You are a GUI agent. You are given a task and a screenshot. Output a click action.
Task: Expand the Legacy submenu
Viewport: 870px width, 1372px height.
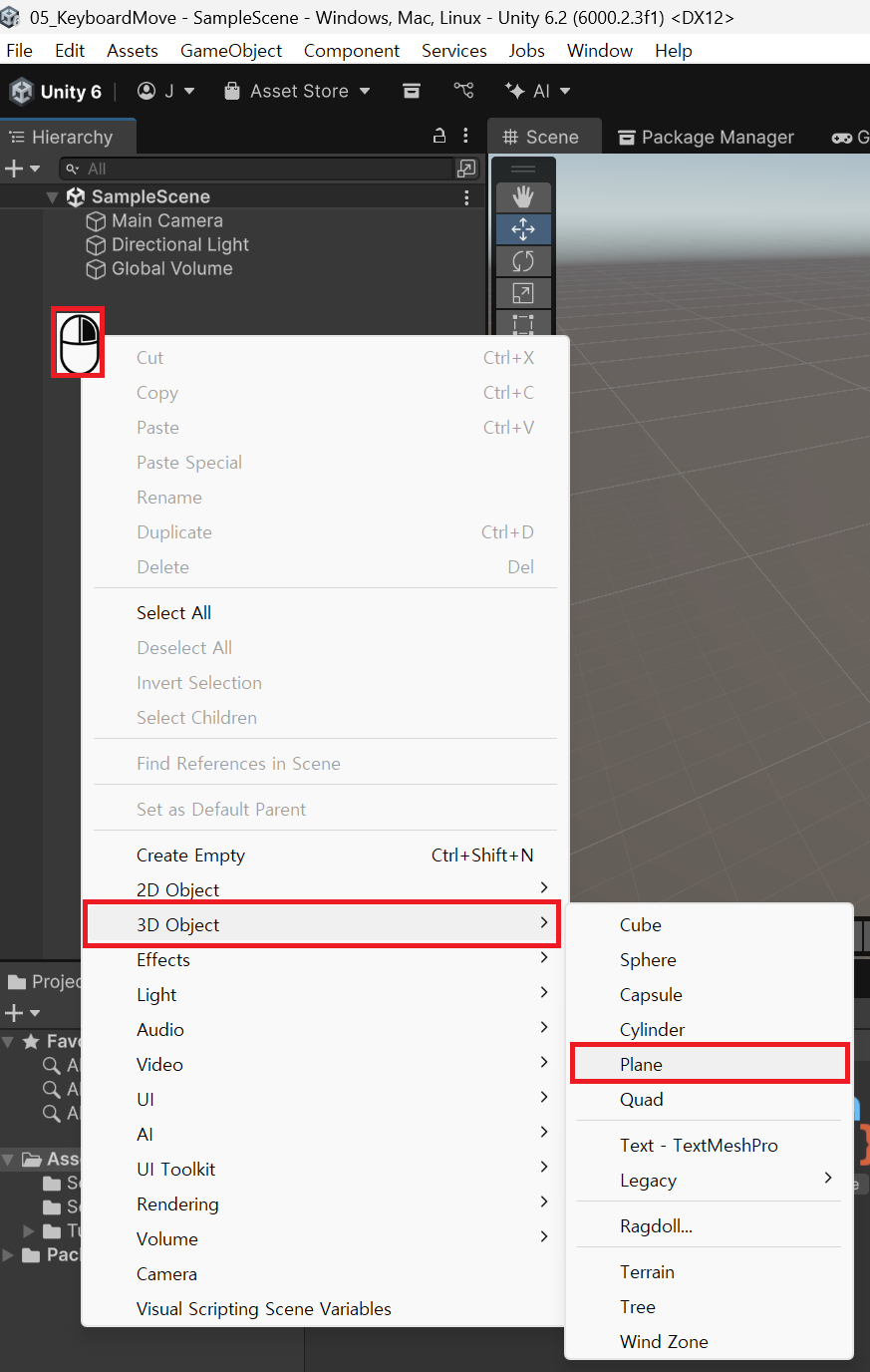point(710,1180)
